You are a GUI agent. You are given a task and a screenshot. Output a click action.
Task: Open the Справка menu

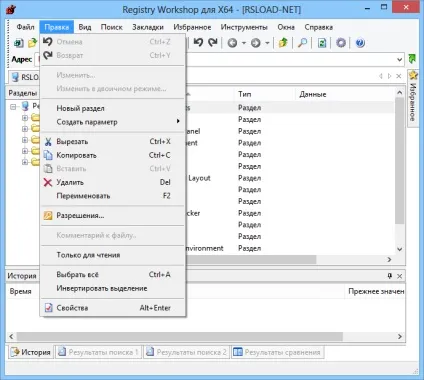pyautogui.click(x=318, y=27)
